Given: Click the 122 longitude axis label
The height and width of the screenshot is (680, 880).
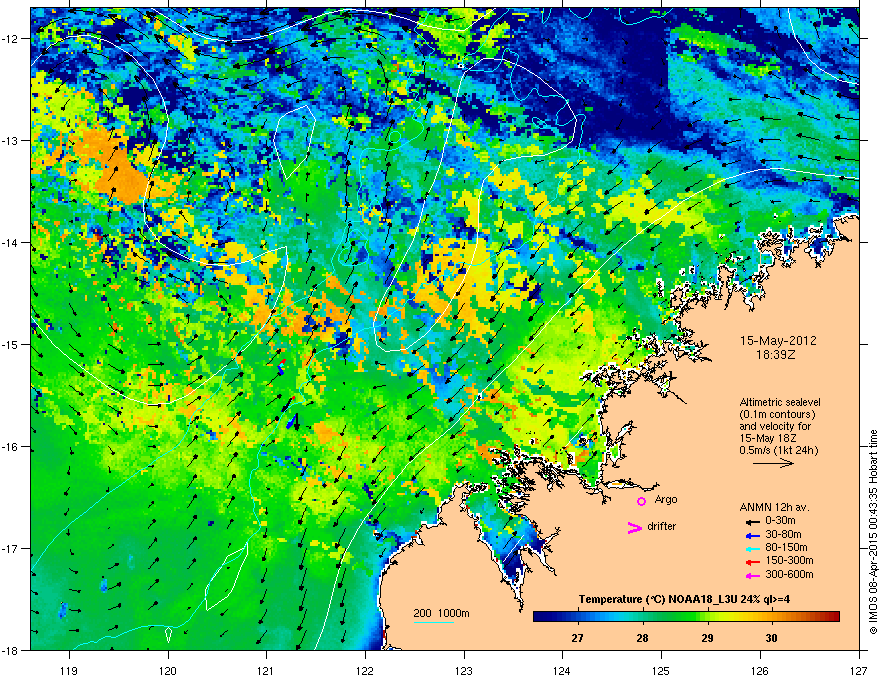Looking at the screenshot, I should (x=365, y=670).
